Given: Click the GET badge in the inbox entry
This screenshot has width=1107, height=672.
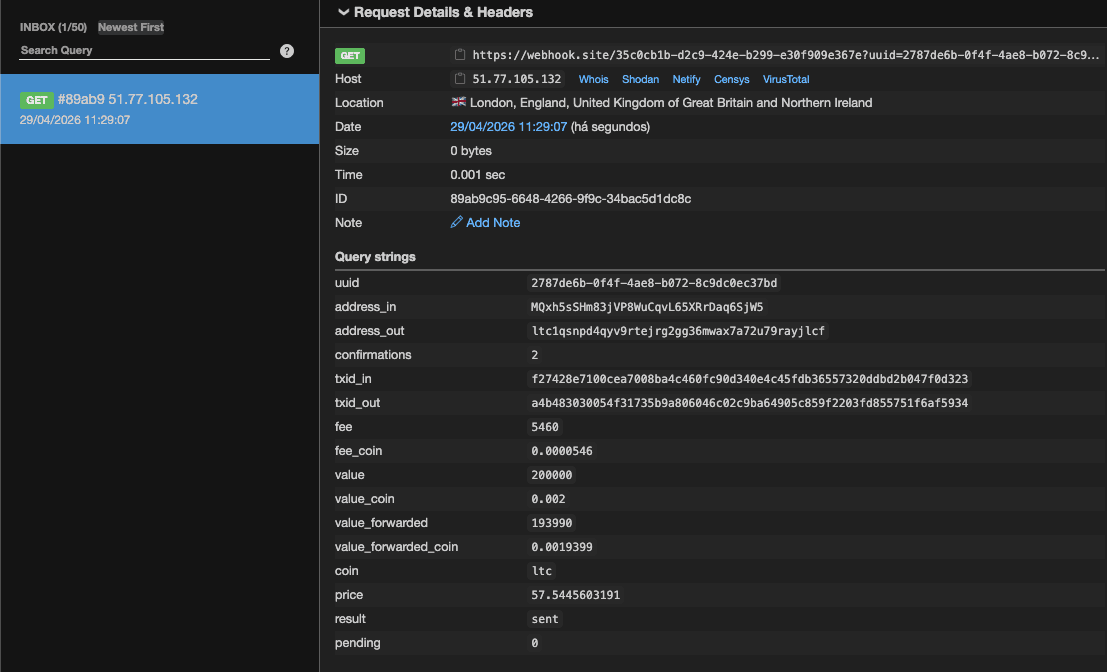Looking at the screenshot, I should (x=36, y=100).
